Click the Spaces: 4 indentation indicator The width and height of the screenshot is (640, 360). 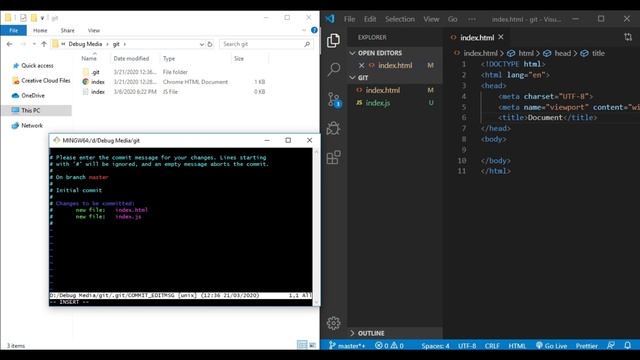[x=435, y=346]
